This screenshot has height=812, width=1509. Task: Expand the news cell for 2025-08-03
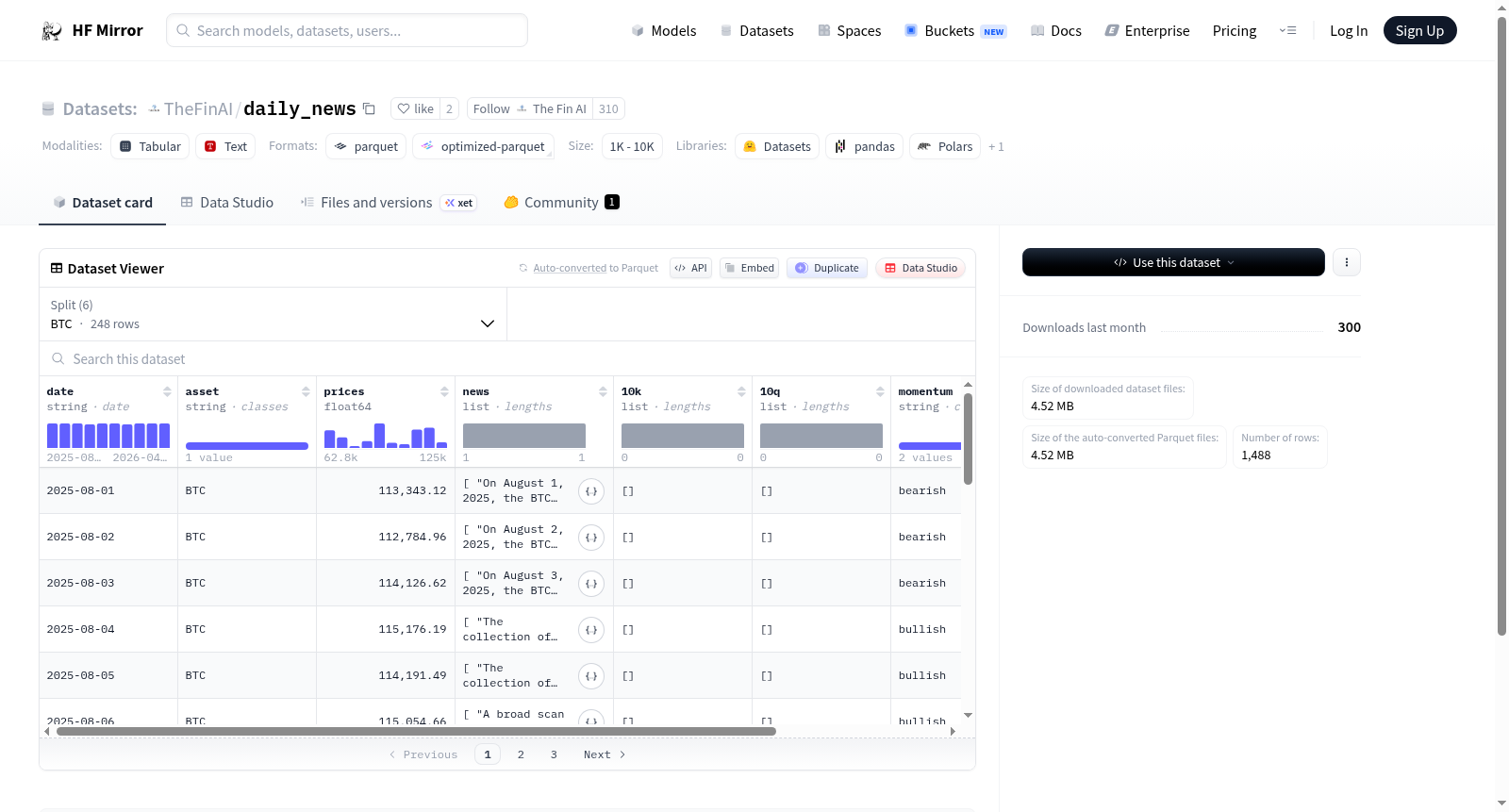[591, 584]
